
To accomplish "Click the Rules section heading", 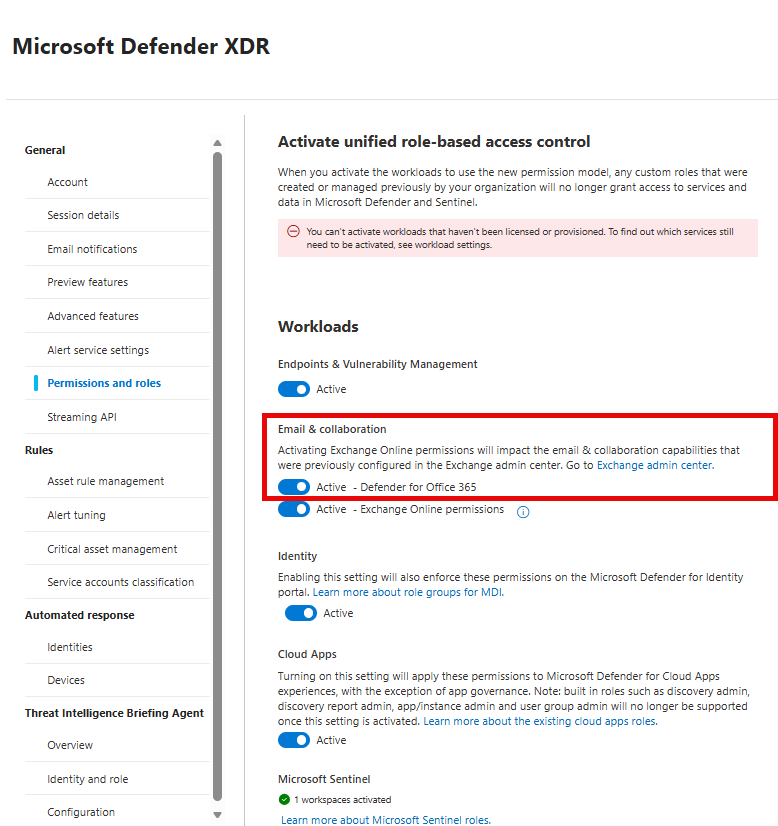I will [x=39, y=450].
